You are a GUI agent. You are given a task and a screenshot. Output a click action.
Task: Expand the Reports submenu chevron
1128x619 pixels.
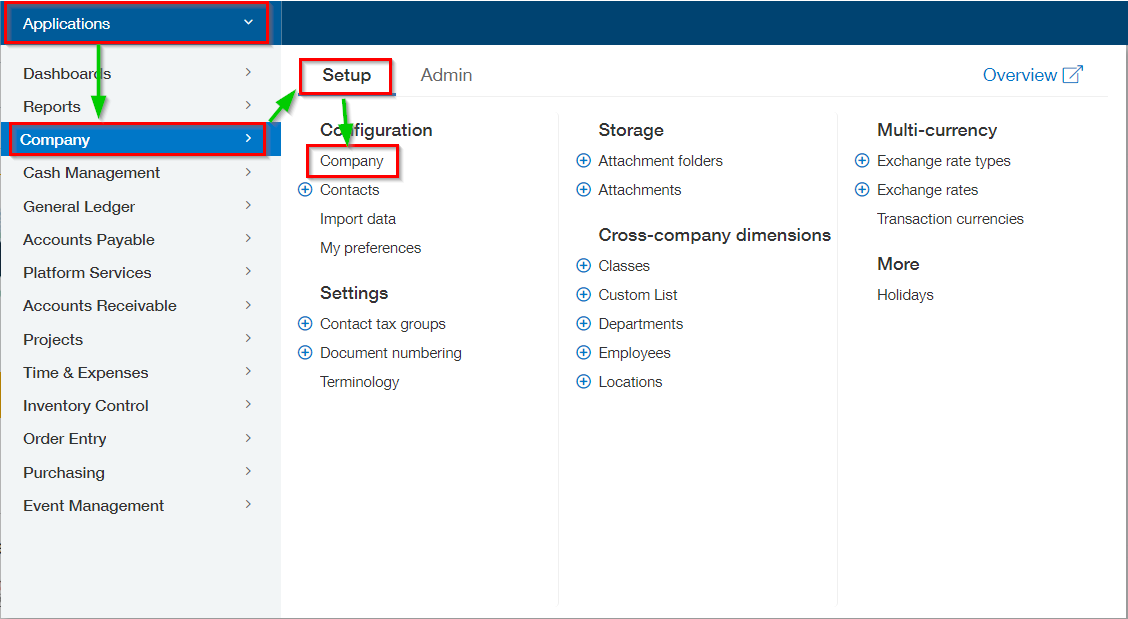tap(248, 105)
